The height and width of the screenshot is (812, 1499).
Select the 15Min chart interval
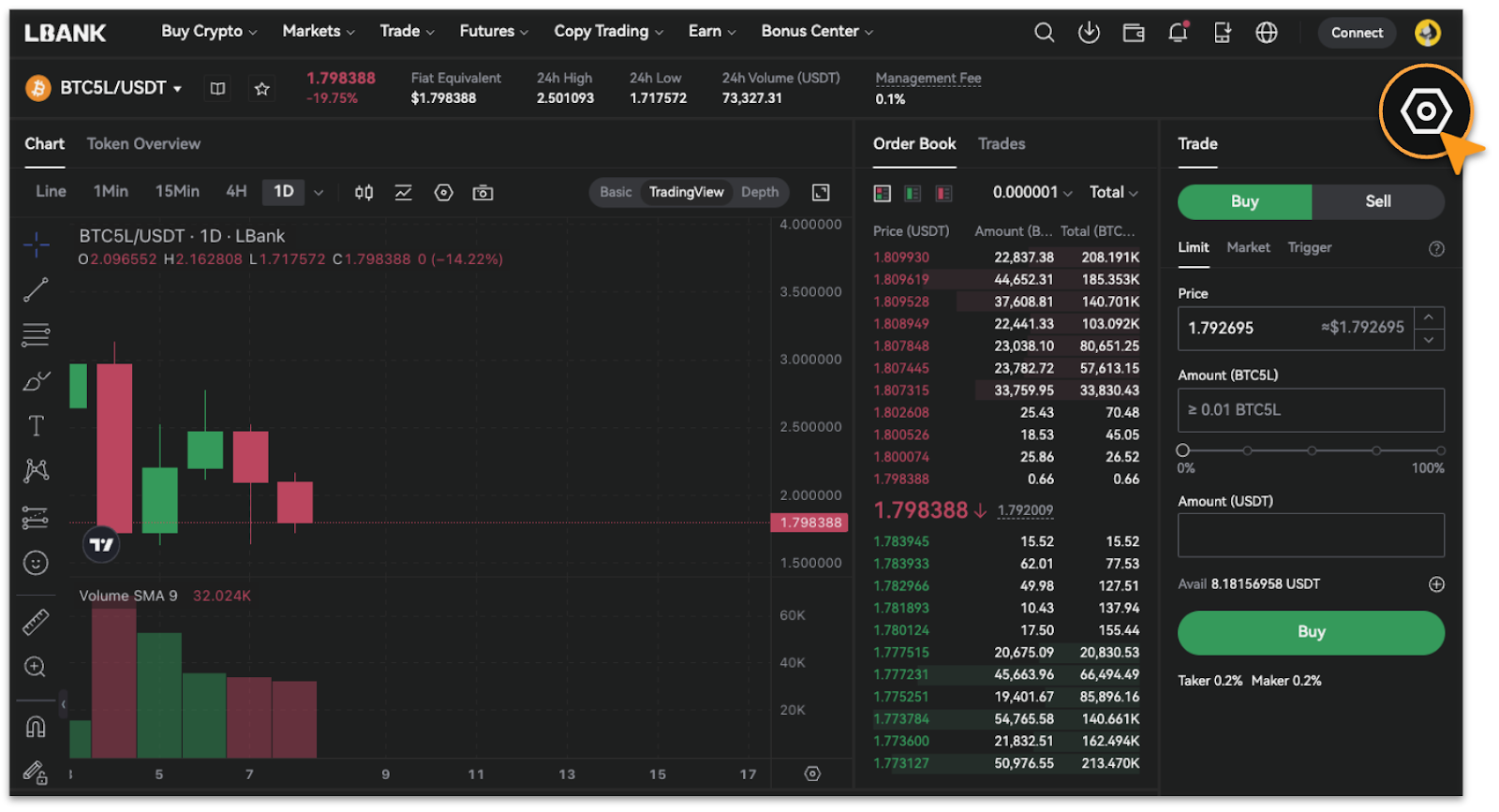click(x=177, y=191)
